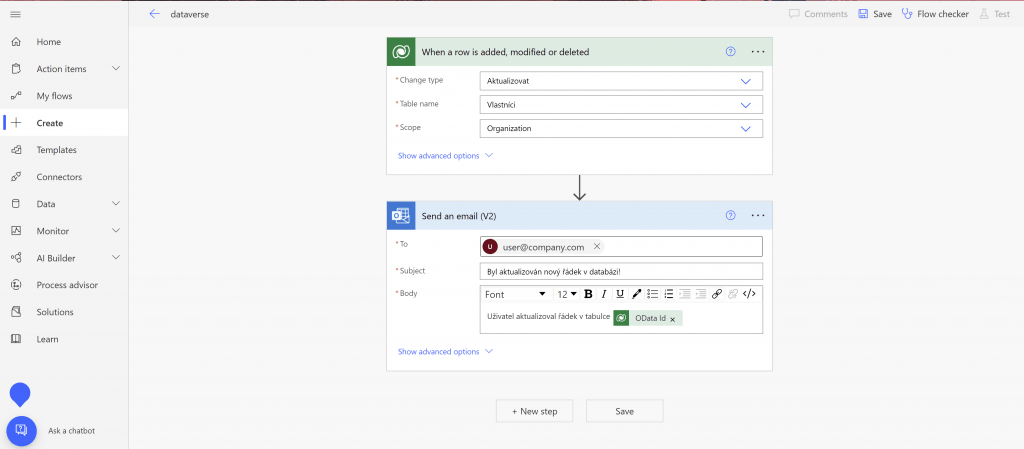Click the New step button
The image size is (1024, 449).
pos(534,411)
